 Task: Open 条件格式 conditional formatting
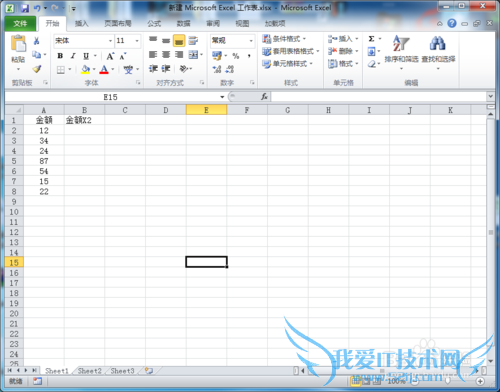click(284, 39)
